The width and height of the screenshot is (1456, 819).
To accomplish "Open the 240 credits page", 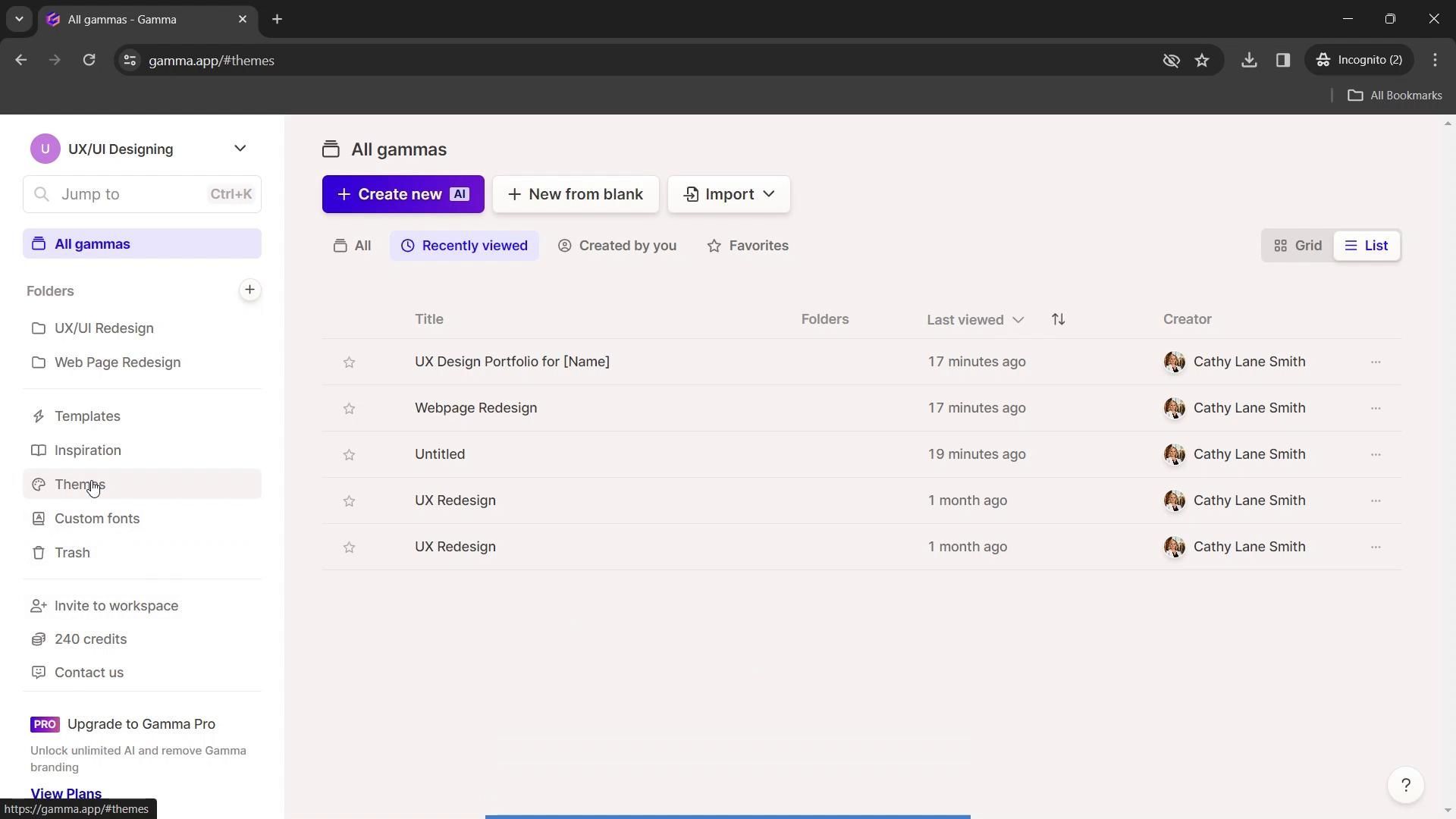I will pyautogui.click(x=90, y=639).
